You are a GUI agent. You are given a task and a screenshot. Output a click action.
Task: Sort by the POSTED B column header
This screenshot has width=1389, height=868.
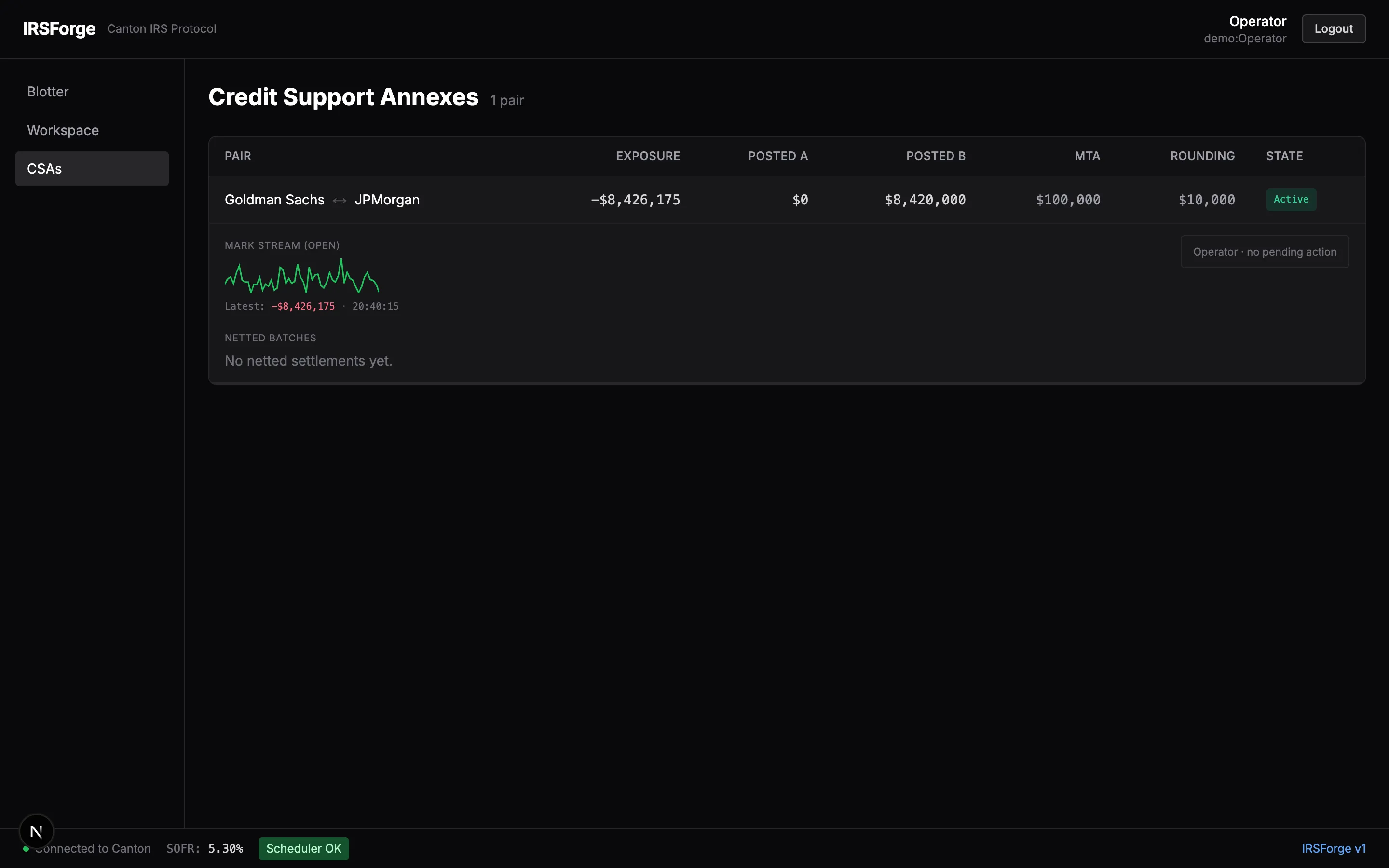click(x=935, y=156)
